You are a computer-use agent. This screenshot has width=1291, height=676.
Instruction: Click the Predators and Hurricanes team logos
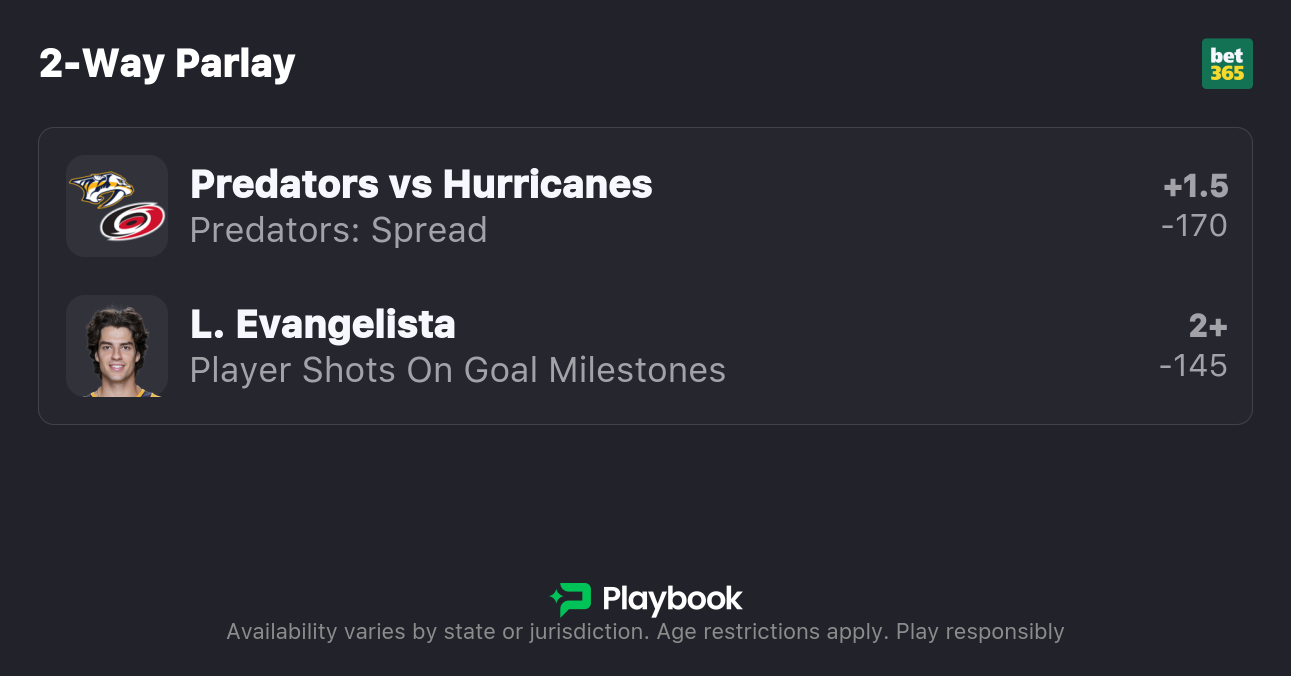117,206
